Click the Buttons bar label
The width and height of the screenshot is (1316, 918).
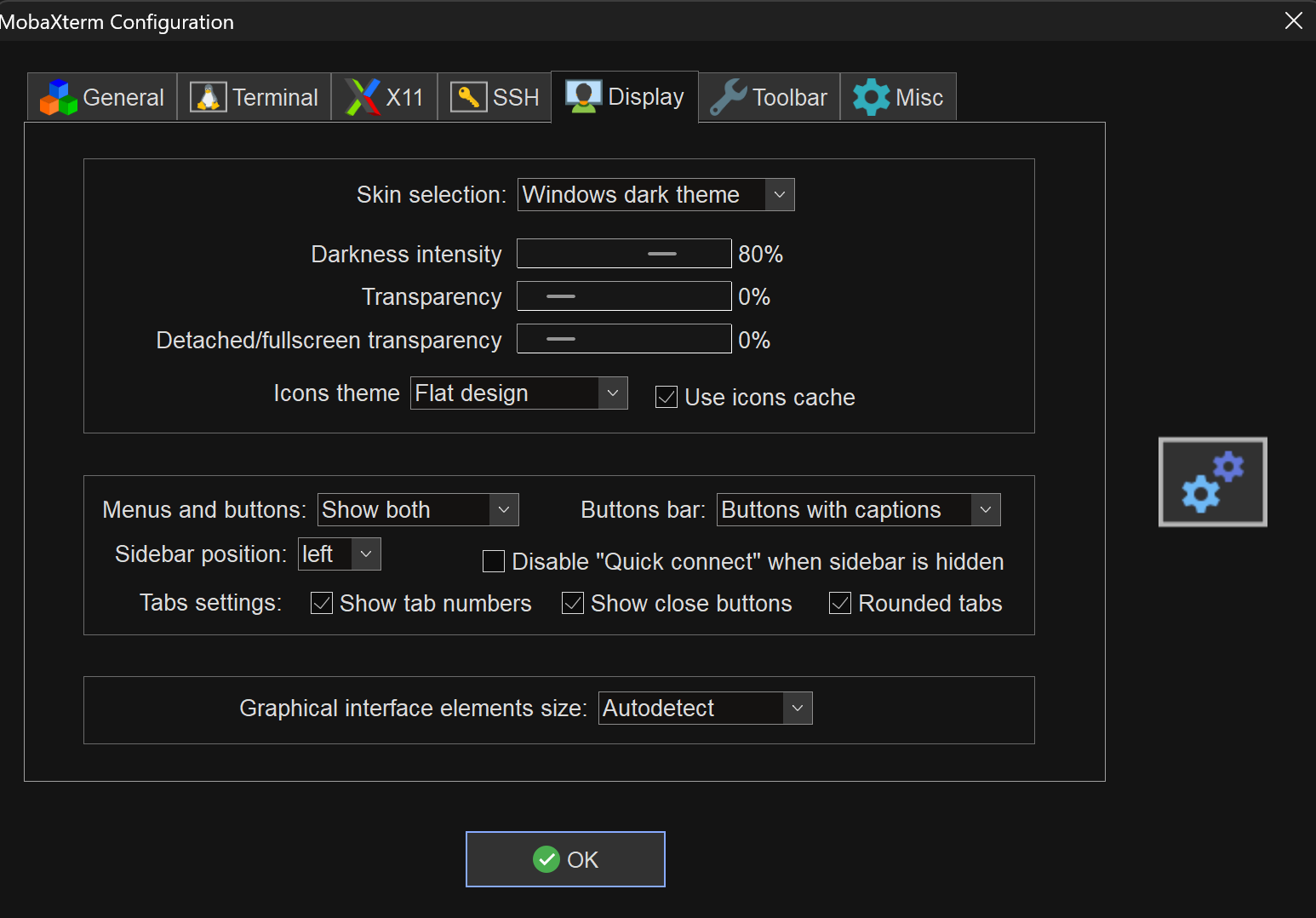(x=643, y=510)
